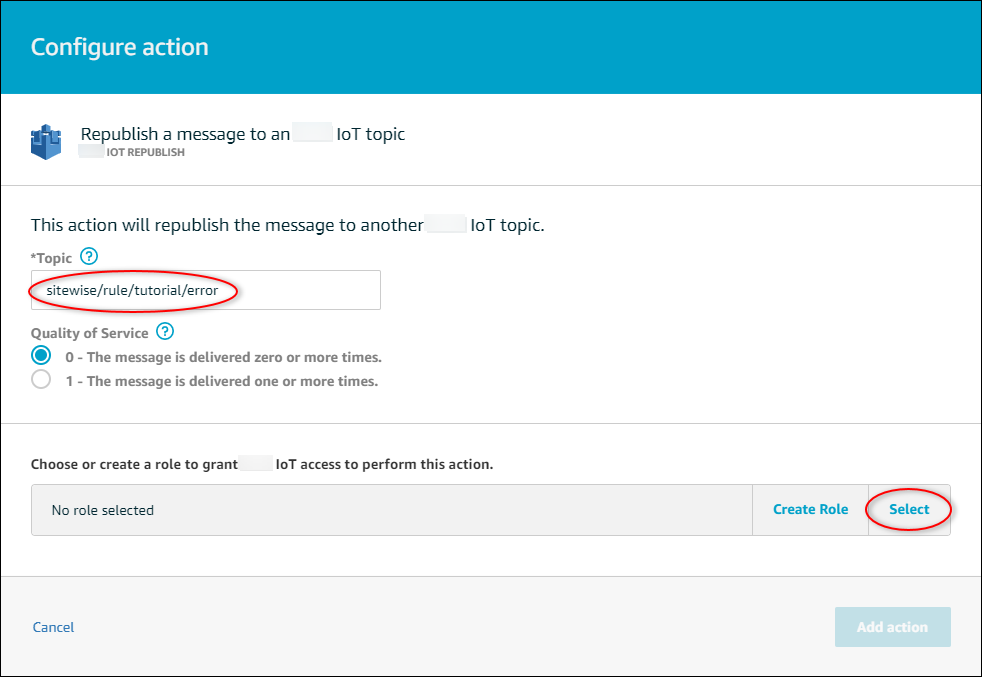Select QoS 1 radio button
Viewport: 982px width, 677px height.
pos(41,380)
